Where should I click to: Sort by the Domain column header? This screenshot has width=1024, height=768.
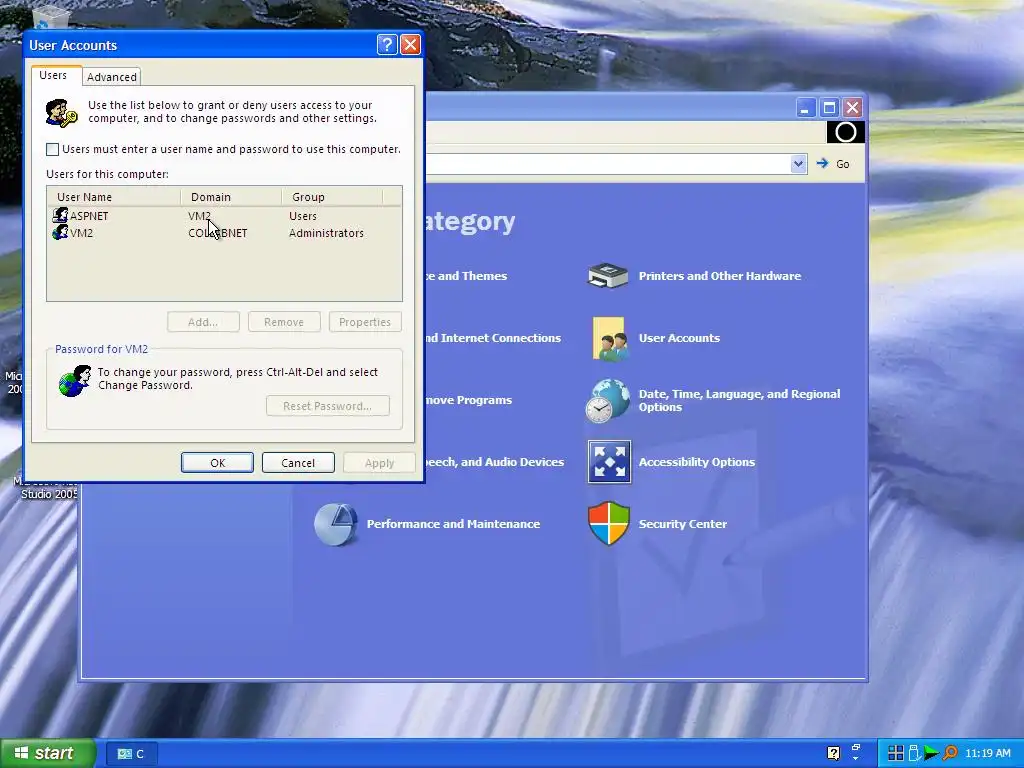231,197
